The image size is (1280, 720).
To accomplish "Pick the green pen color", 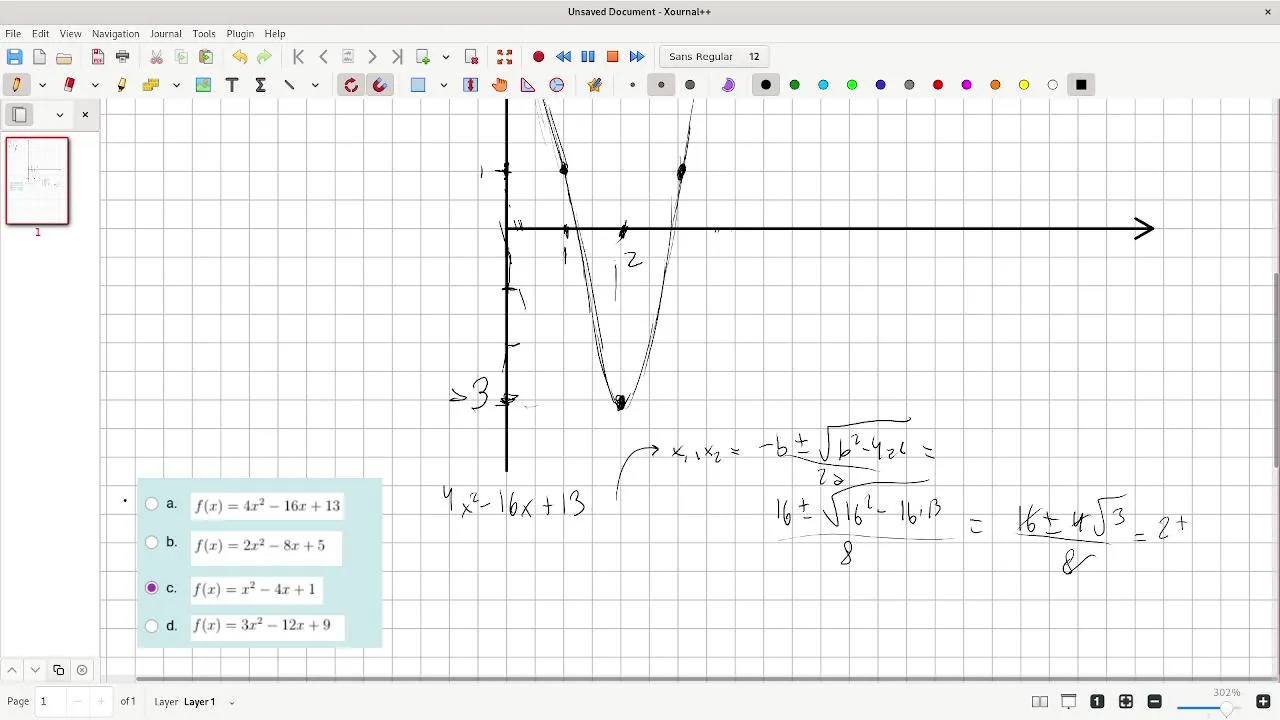I will [x=795, y=85].
